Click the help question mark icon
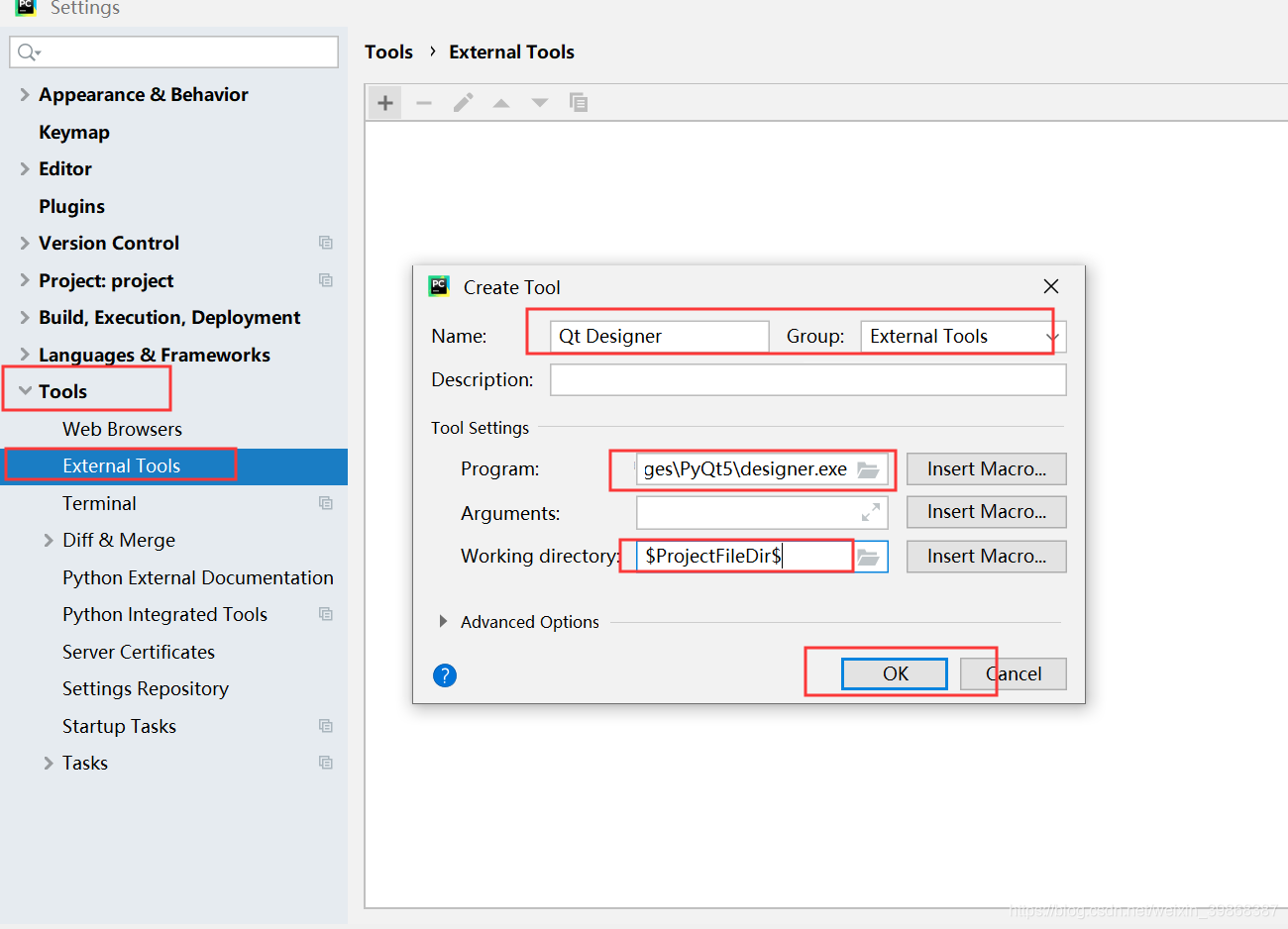This screenshot has width=1288, height=929. click(x=445, y=675)
